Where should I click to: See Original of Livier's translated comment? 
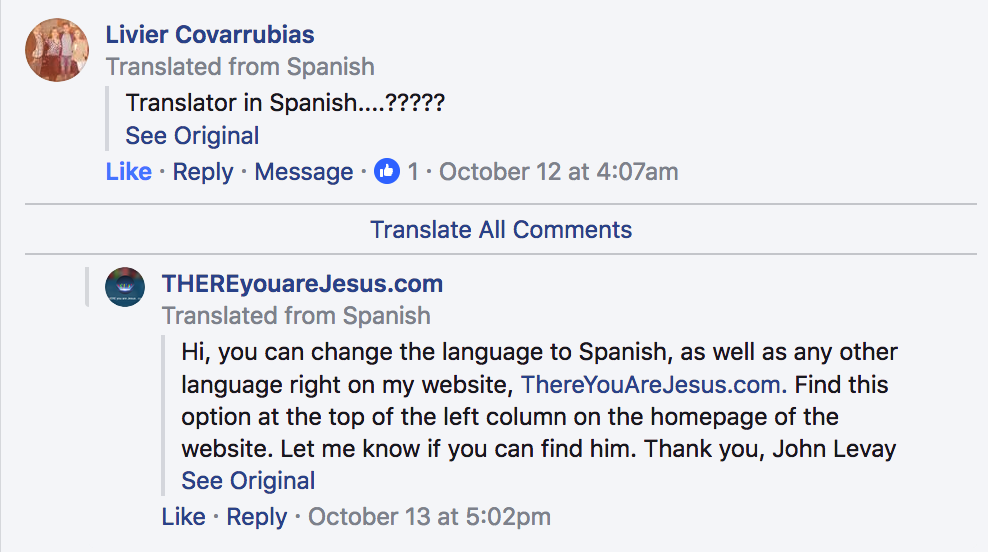point(192,136)
